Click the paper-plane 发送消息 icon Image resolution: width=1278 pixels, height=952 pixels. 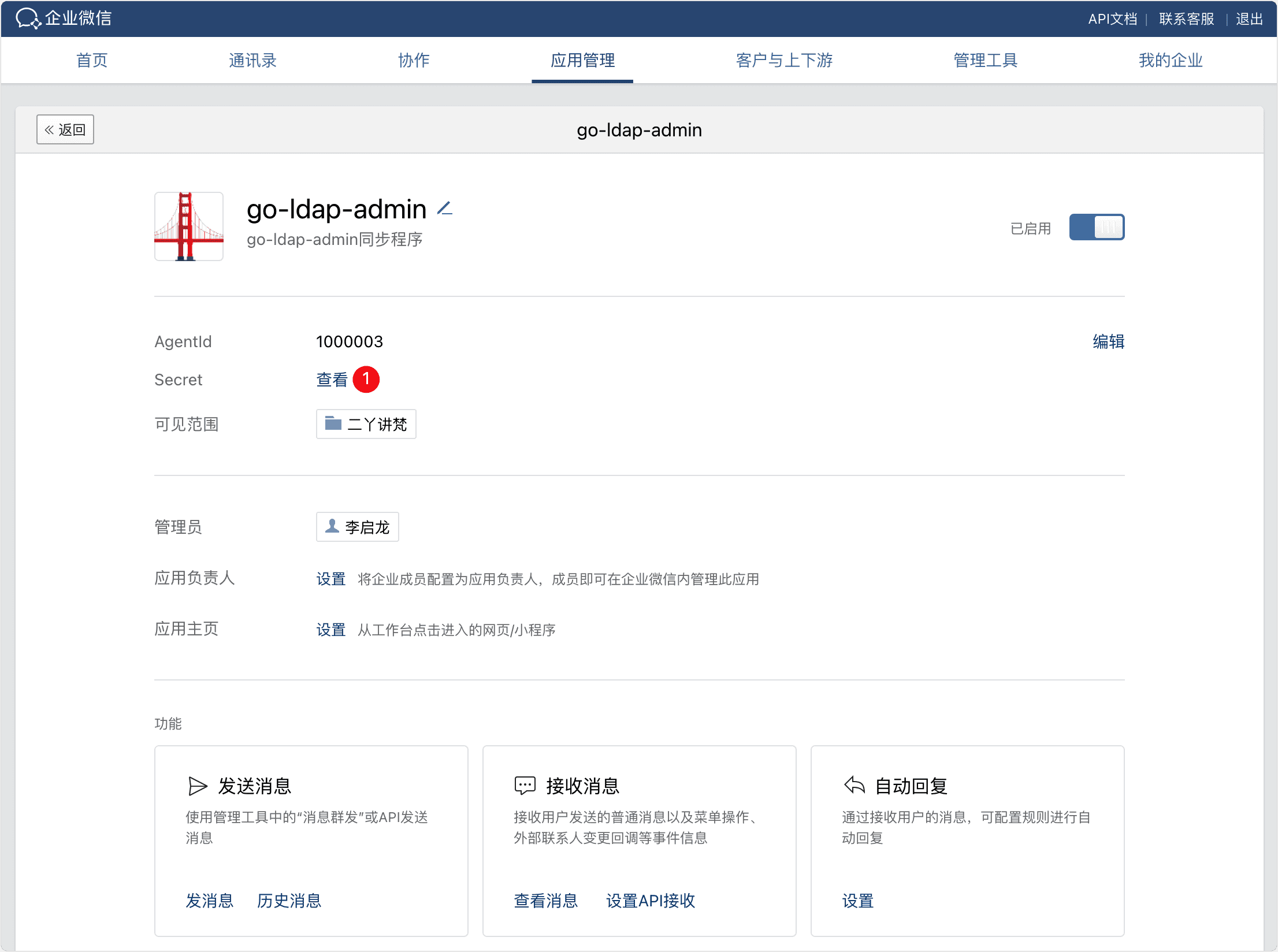(x=198, y=786)
